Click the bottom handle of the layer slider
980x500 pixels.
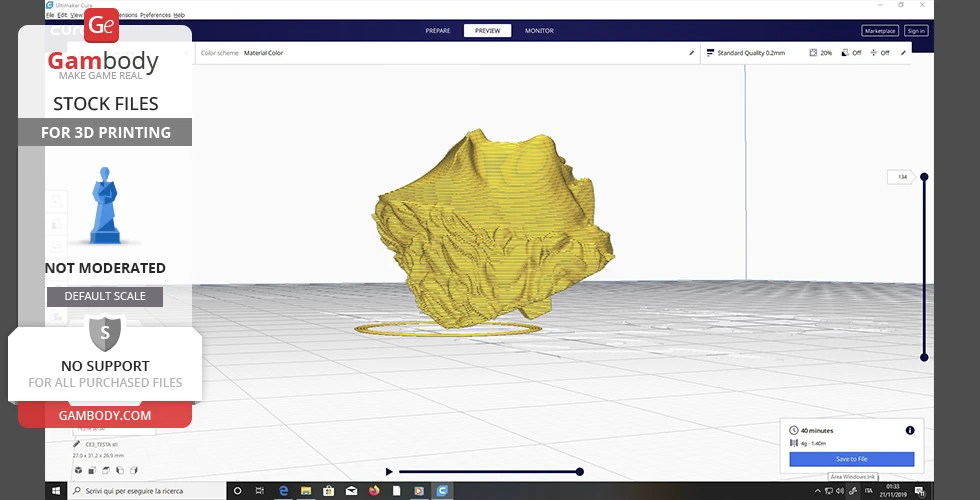pos(924,357)
